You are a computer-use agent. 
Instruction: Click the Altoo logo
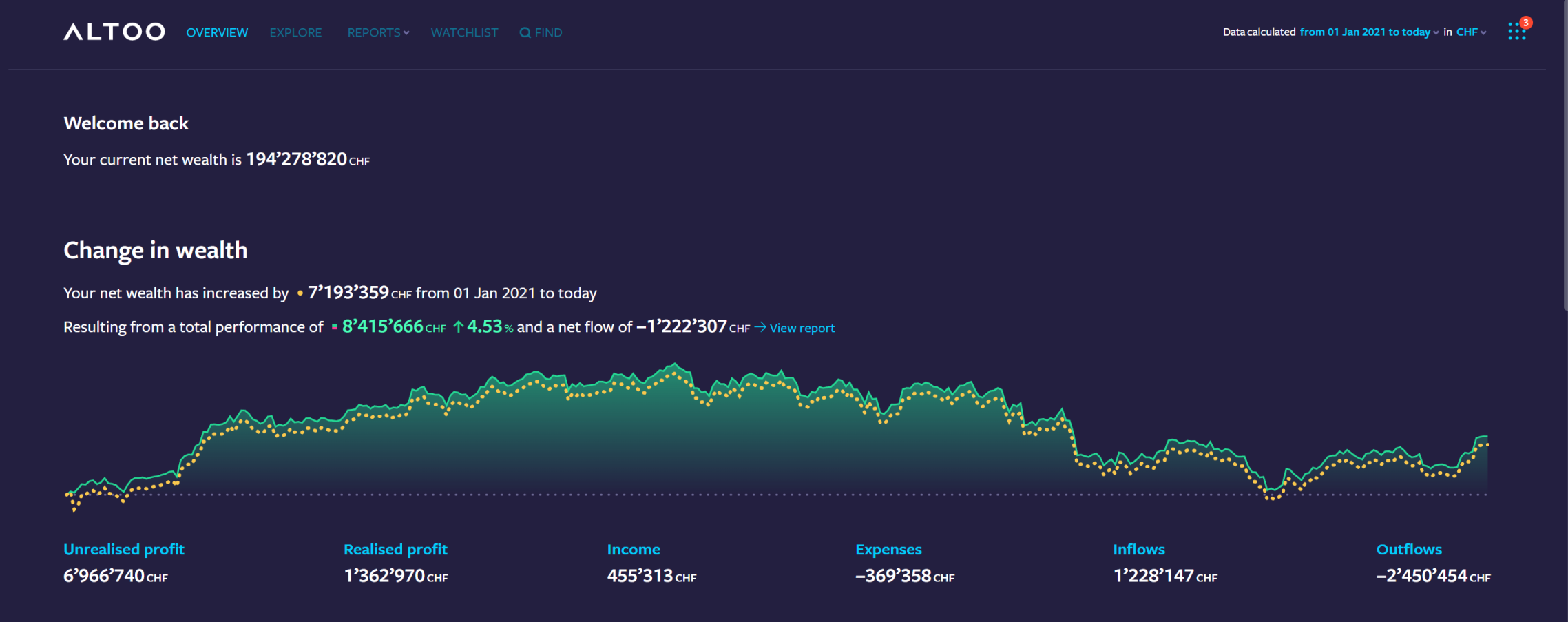tap(114, 32)
